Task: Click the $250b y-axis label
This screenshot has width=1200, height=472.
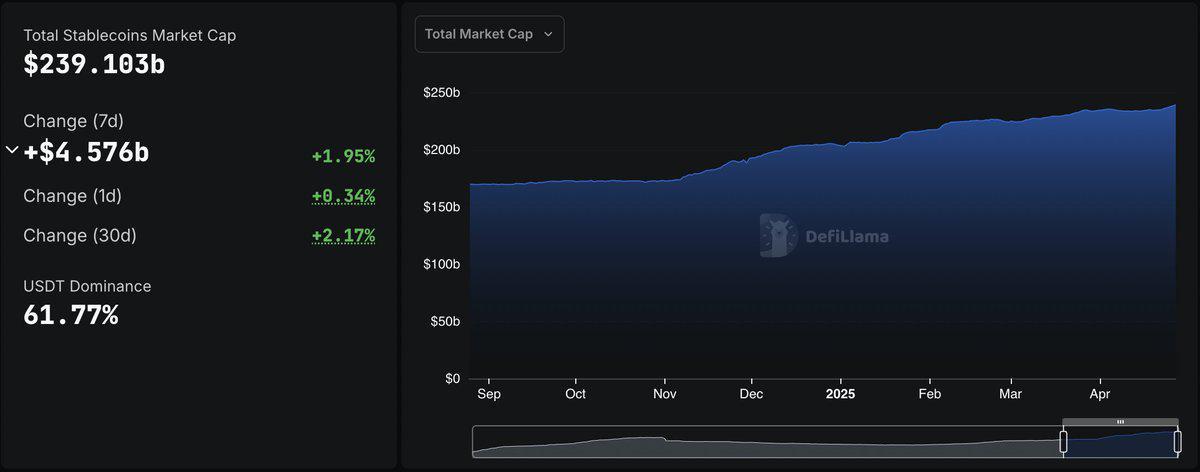Action: point(441,93)
